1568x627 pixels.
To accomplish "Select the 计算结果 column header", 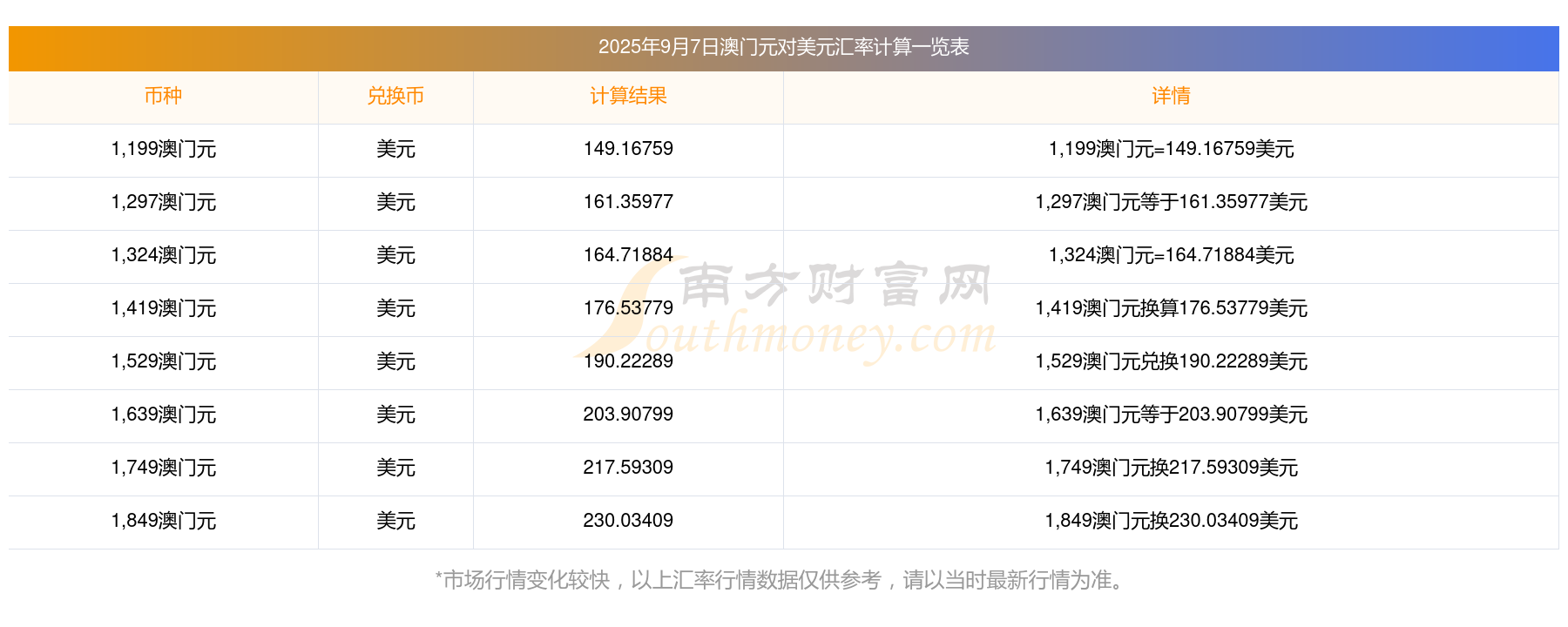I will (628, 96).
